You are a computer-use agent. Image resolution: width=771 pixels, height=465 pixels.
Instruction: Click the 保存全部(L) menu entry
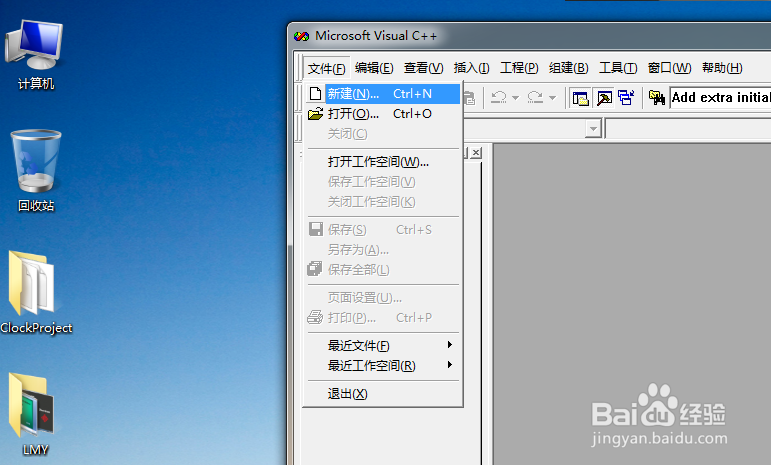click(383, 270)
